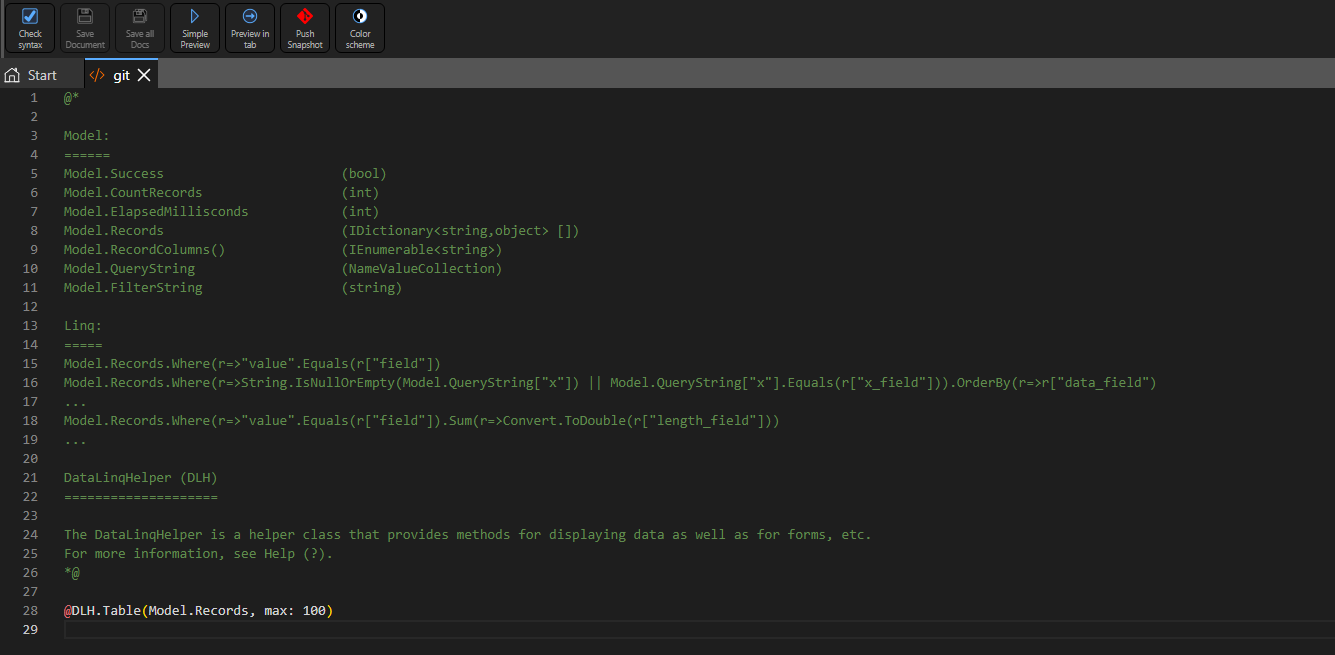Viewport: 1335px width, 655px height.
Task: Click the line starting "The DataLinqHelper is a helper"
Action: 468,534
